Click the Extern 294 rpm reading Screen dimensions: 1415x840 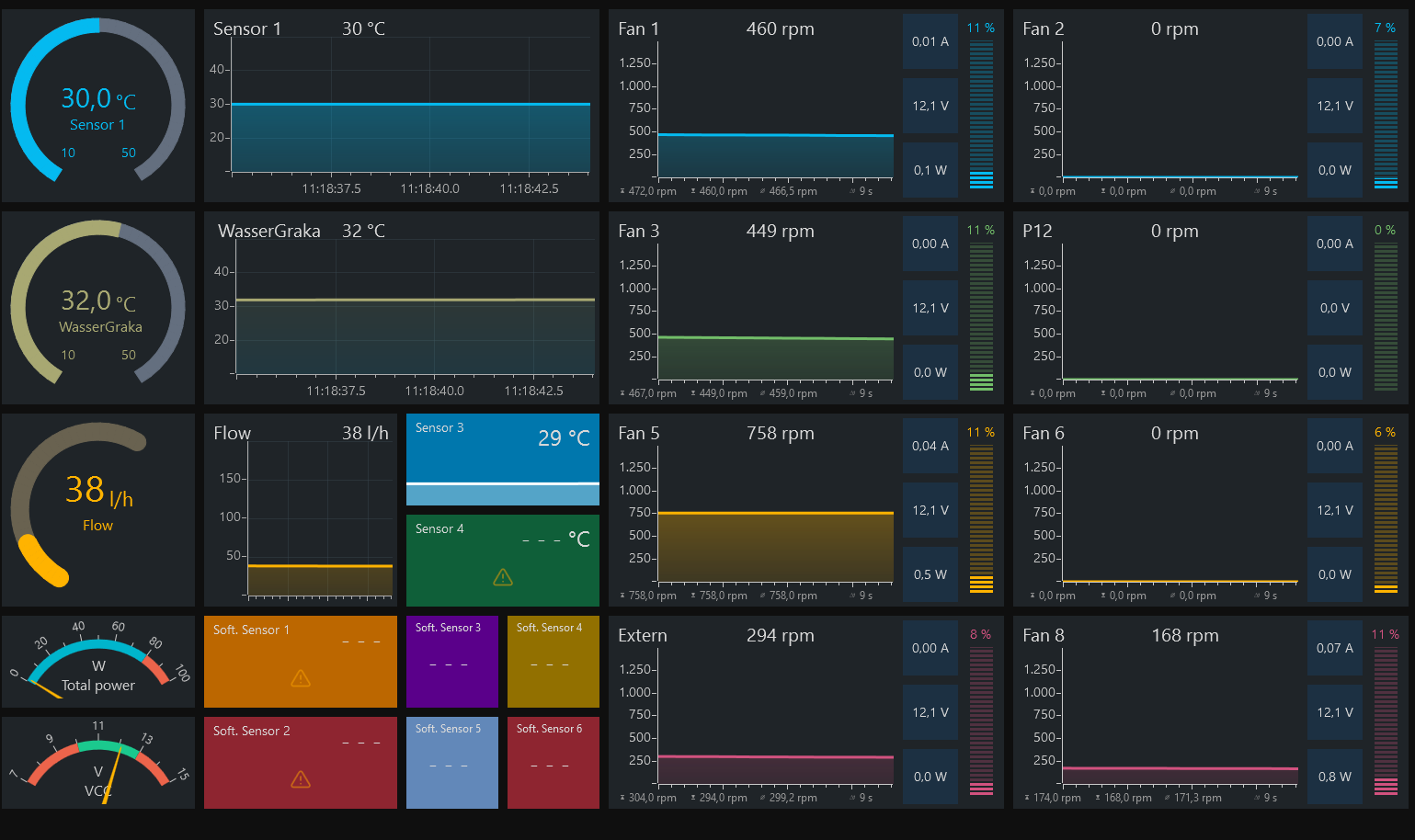point(781,635)
